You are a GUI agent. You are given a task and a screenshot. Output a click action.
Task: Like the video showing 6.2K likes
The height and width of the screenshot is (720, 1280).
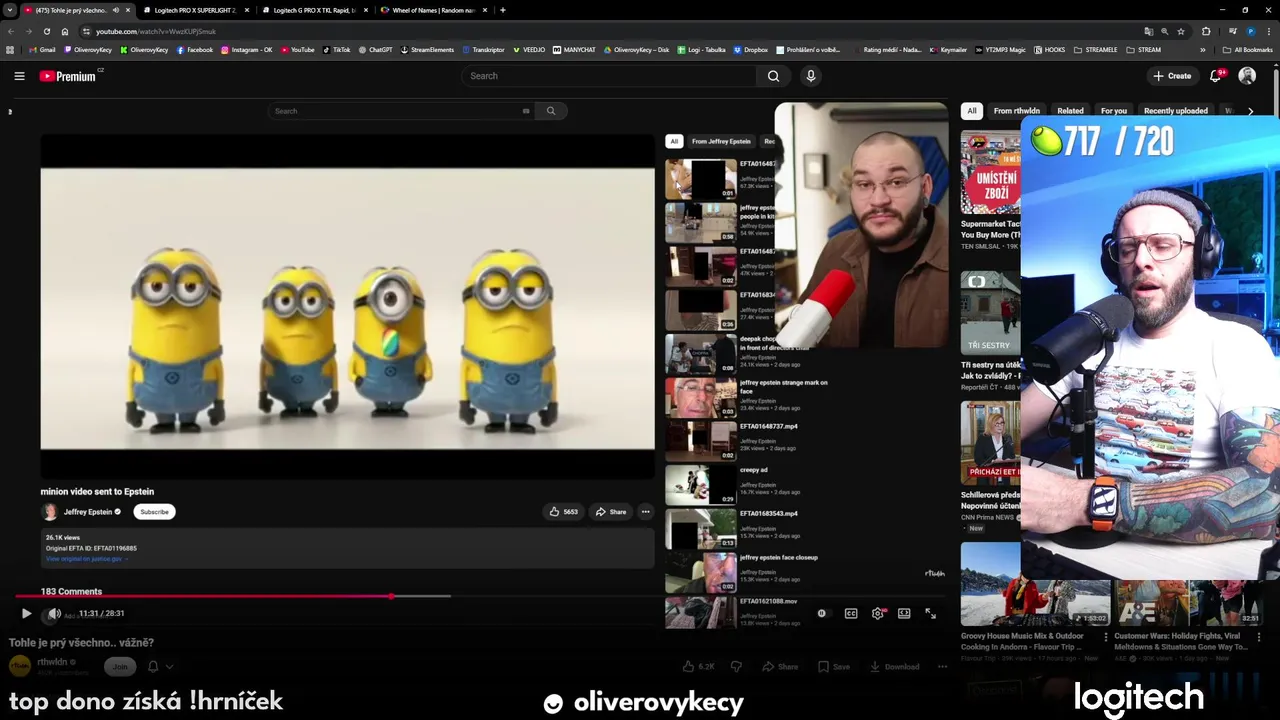699,666
